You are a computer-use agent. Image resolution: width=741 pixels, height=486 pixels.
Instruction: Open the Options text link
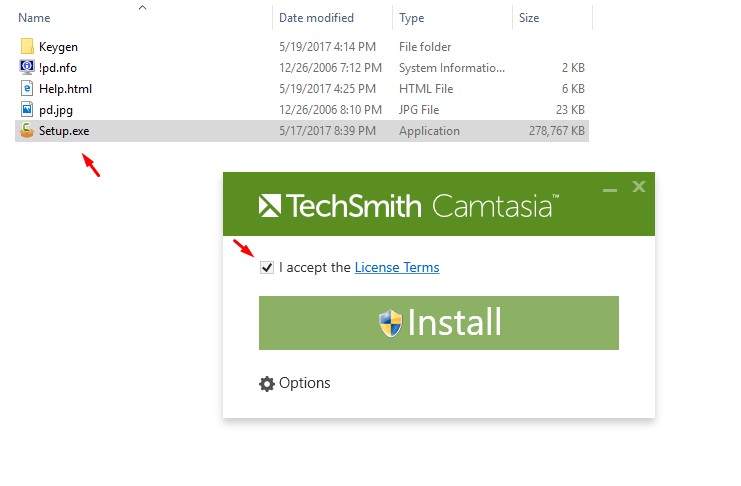tap(304, 383)
